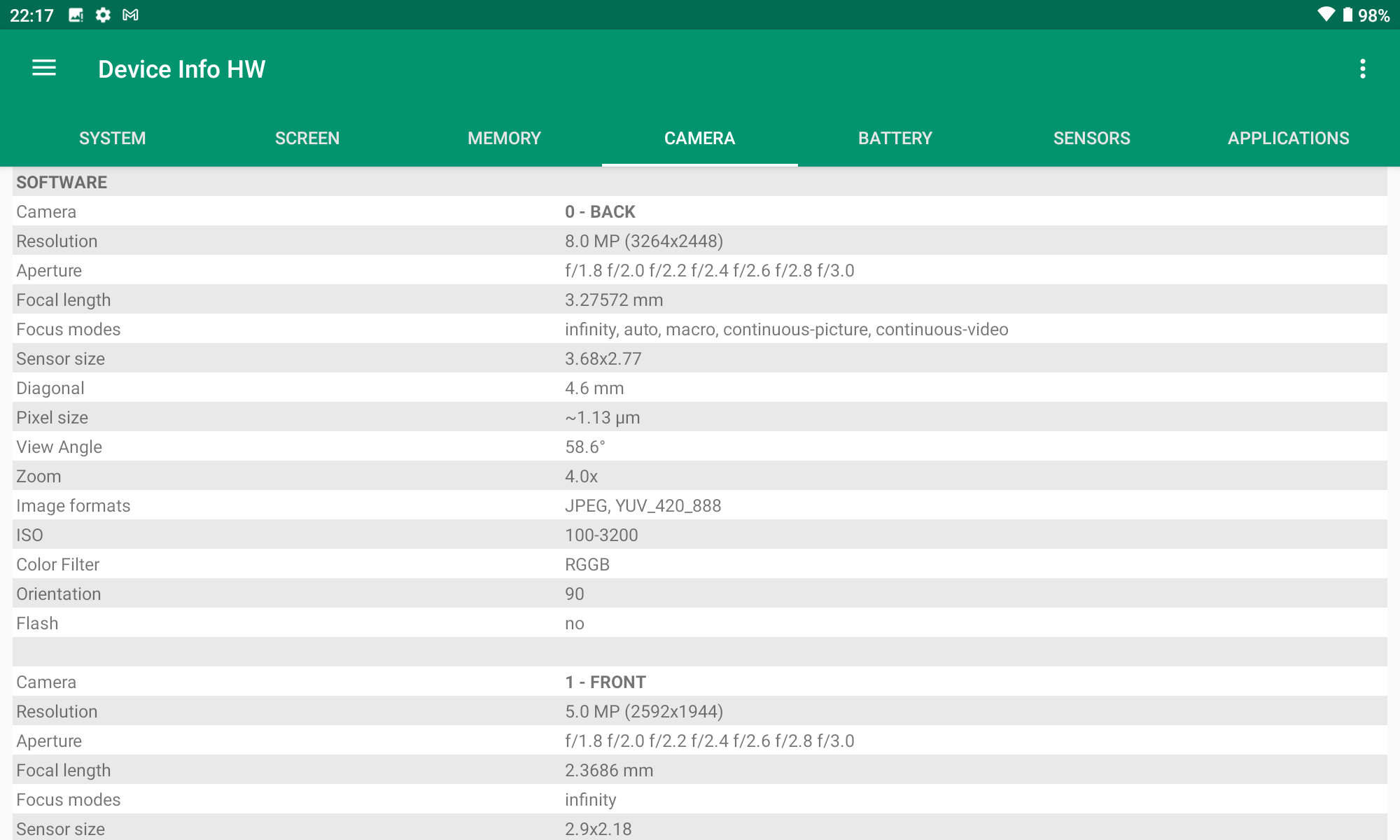Tap the Gmail notification icon
1400x840 pixels.
coord(130,15)
